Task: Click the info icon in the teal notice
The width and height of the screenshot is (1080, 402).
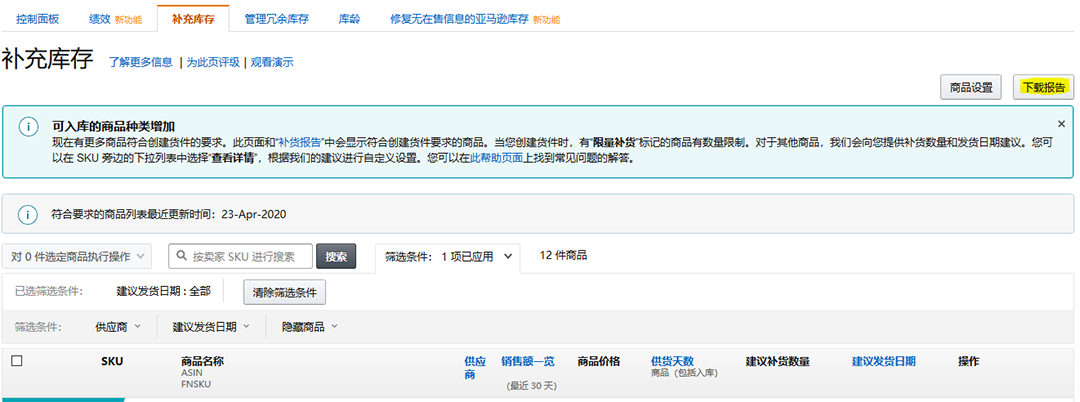Action: pyautogui.click(x=28, y=127)
